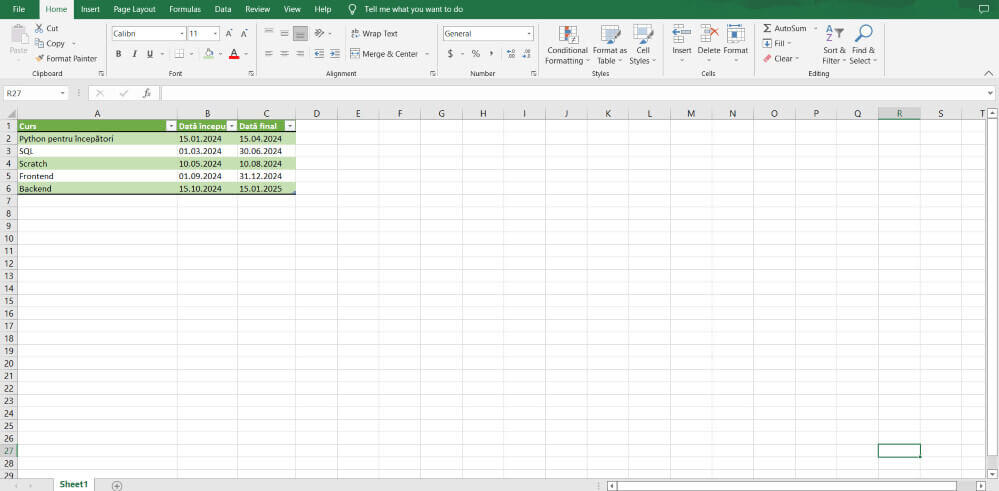Open Sort & Filter menu

[835, 45]
